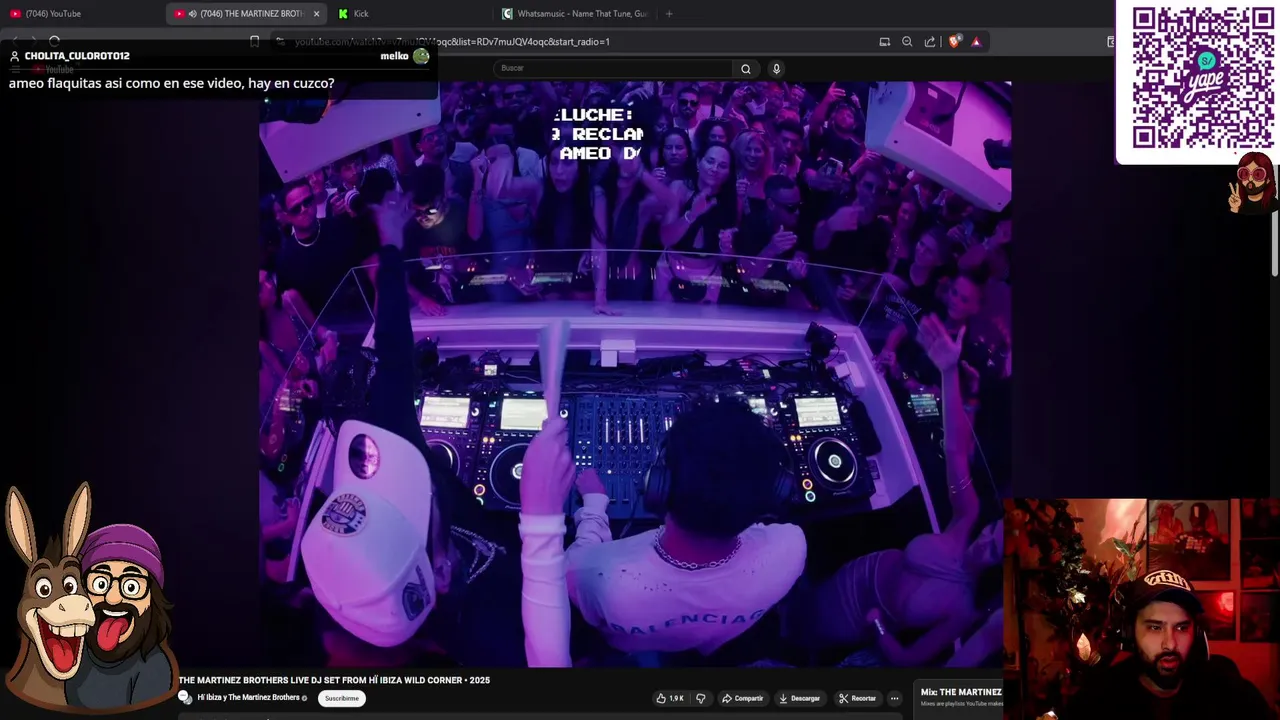Like the video with thumbs-up 1,9 K
The height and width of the screenshot is (720, 1280).
point(670,698)
